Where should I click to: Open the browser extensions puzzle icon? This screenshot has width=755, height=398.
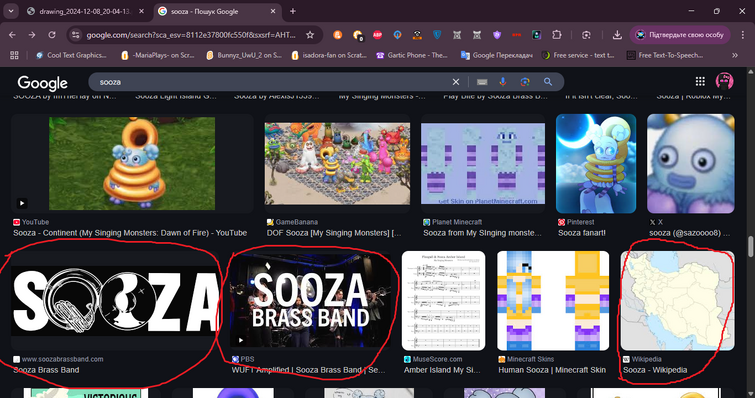pos(557,35)
